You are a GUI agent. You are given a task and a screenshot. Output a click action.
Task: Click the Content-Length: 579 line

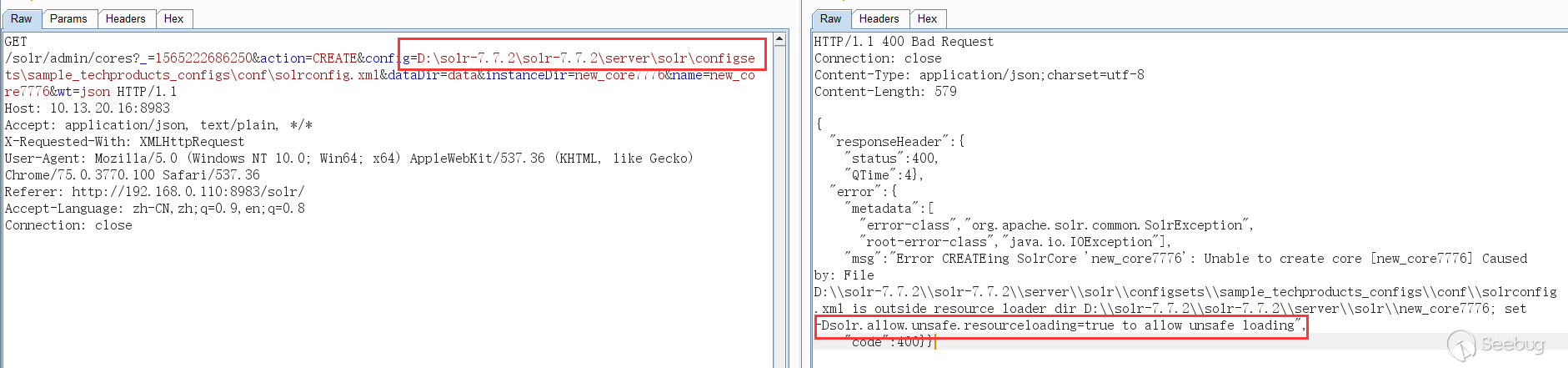[885, 92]
